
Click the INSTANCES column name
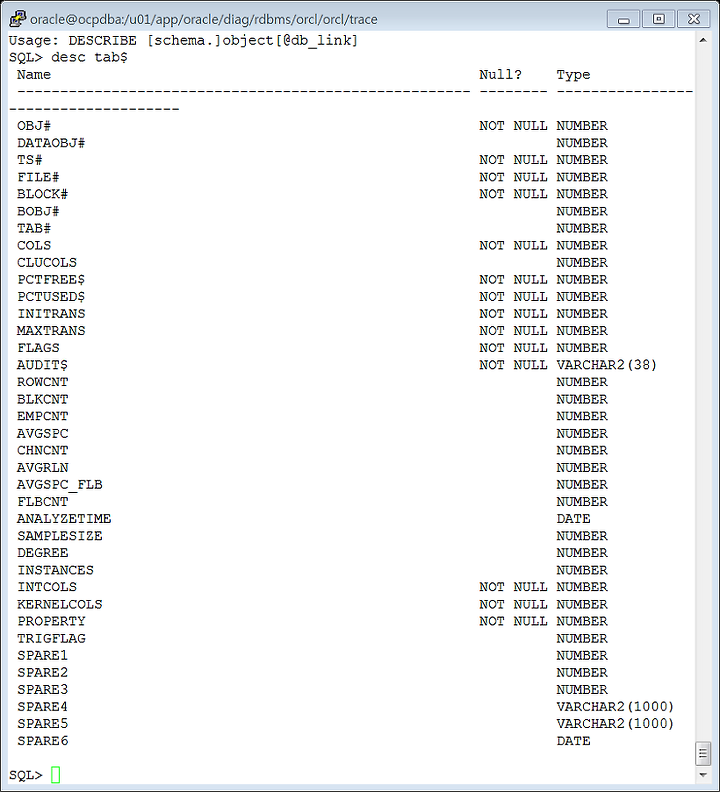pos(56,570)
